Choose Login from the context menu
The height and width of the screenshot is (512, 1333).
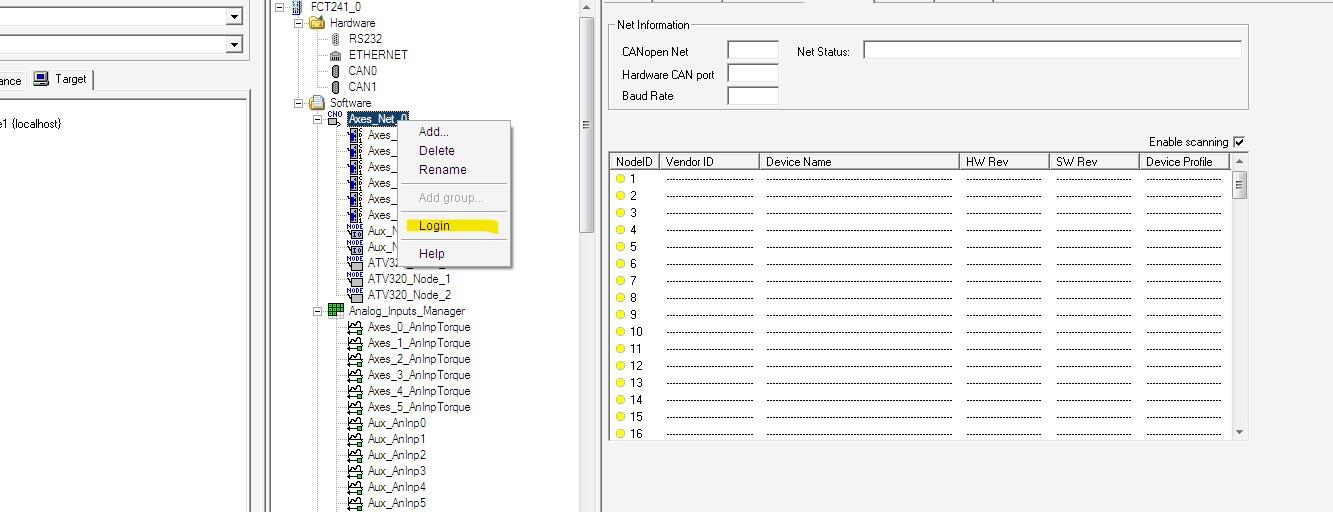pos(435,226)
